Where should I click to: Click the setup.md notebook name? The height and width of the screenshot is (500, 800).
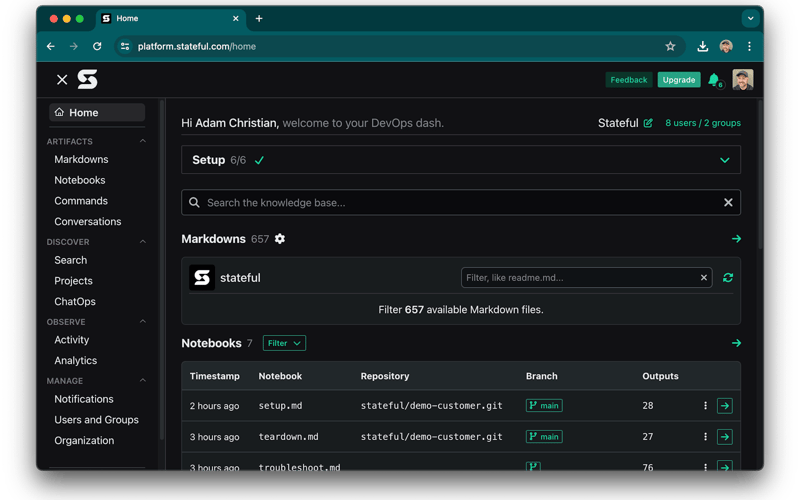click(x=280, y=406)
